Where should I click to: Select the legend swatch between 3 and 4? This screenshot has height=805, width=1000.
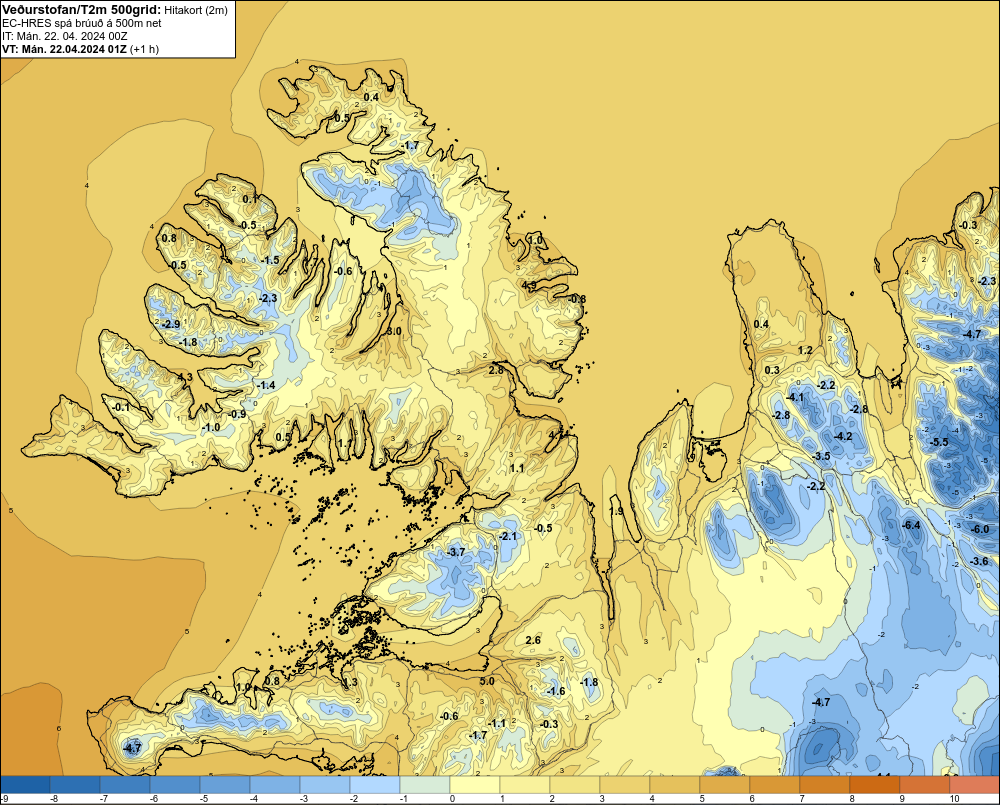(625, 785)
